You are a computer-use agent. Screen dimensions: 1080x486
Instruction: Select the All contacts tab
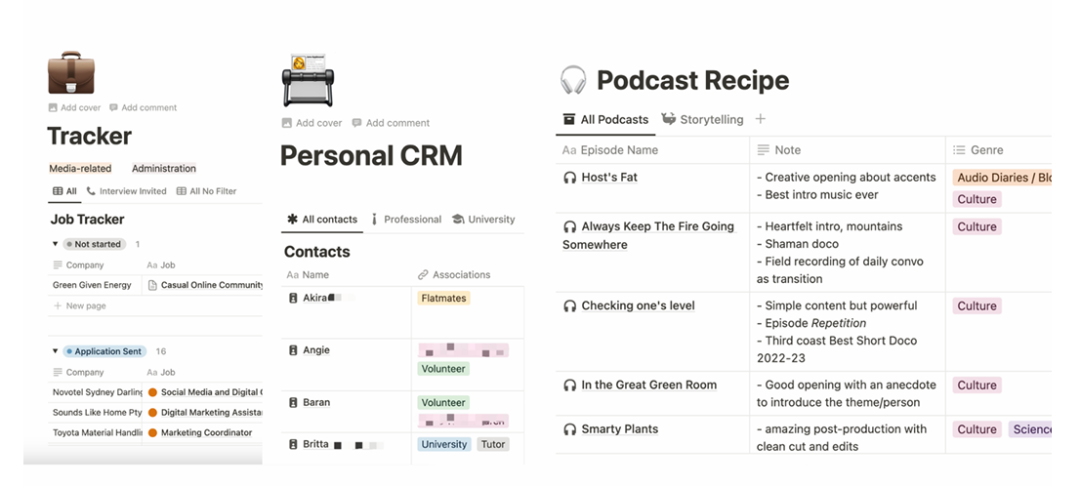tap(322, 220)
